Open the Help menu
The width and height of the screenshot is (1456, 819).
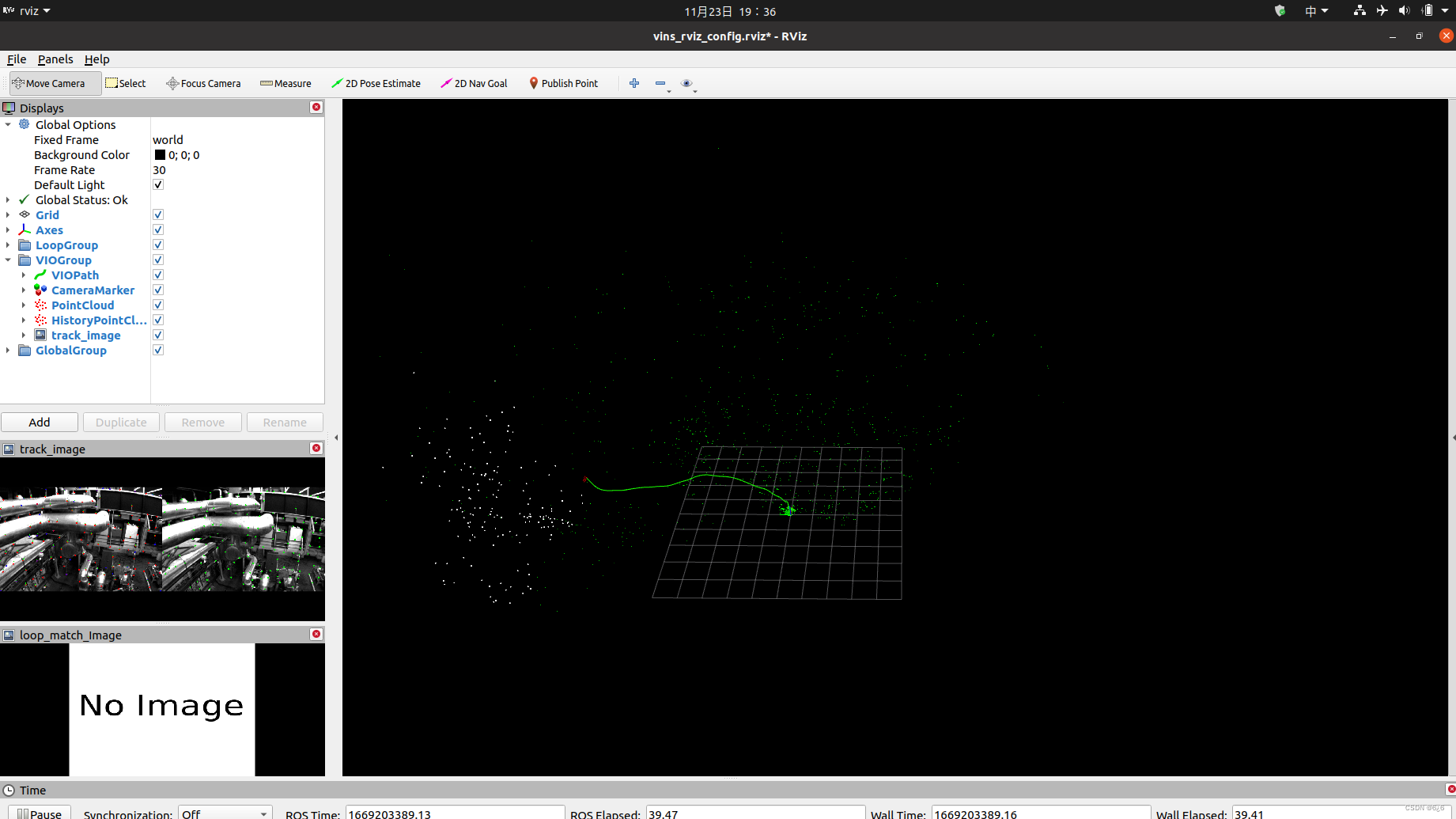point(96,59)
